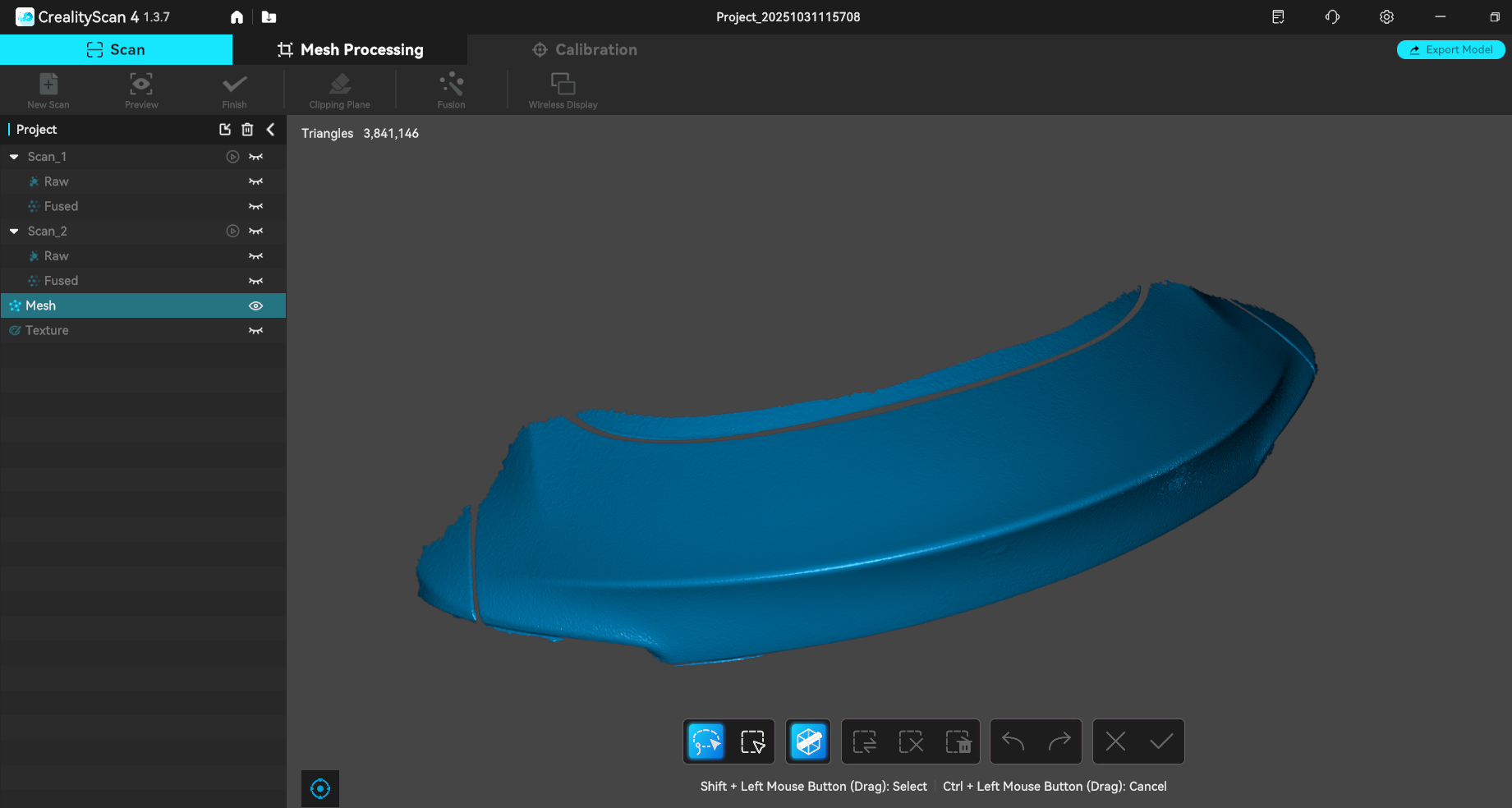Image resolution: width=1512 pixels, height=808 pixels.
Task: Open the Clipping Plane tool
Action: click(x=339, y=90)
